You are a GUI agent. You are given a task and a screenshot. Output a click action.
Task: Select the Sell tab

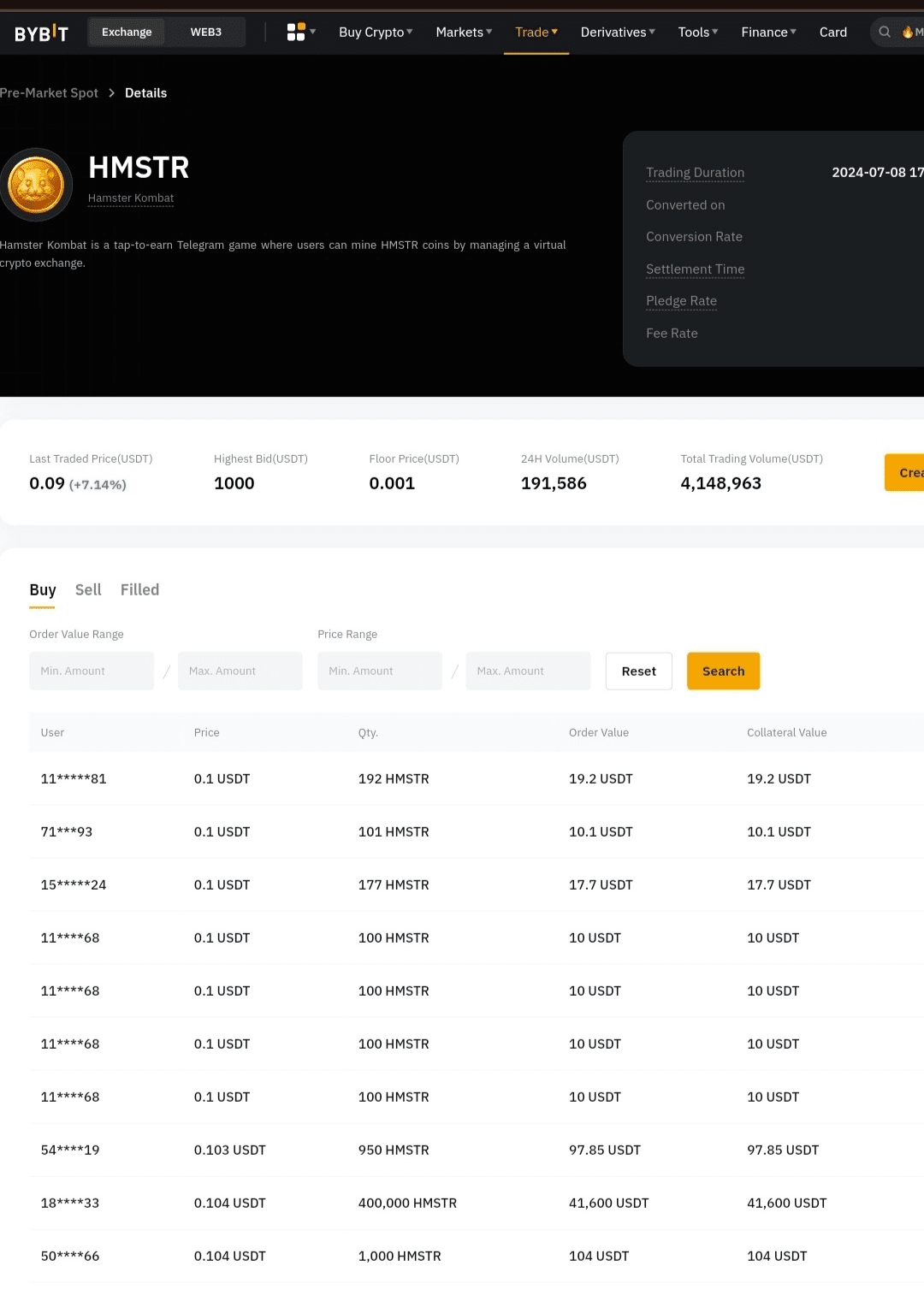coord(88,590)
